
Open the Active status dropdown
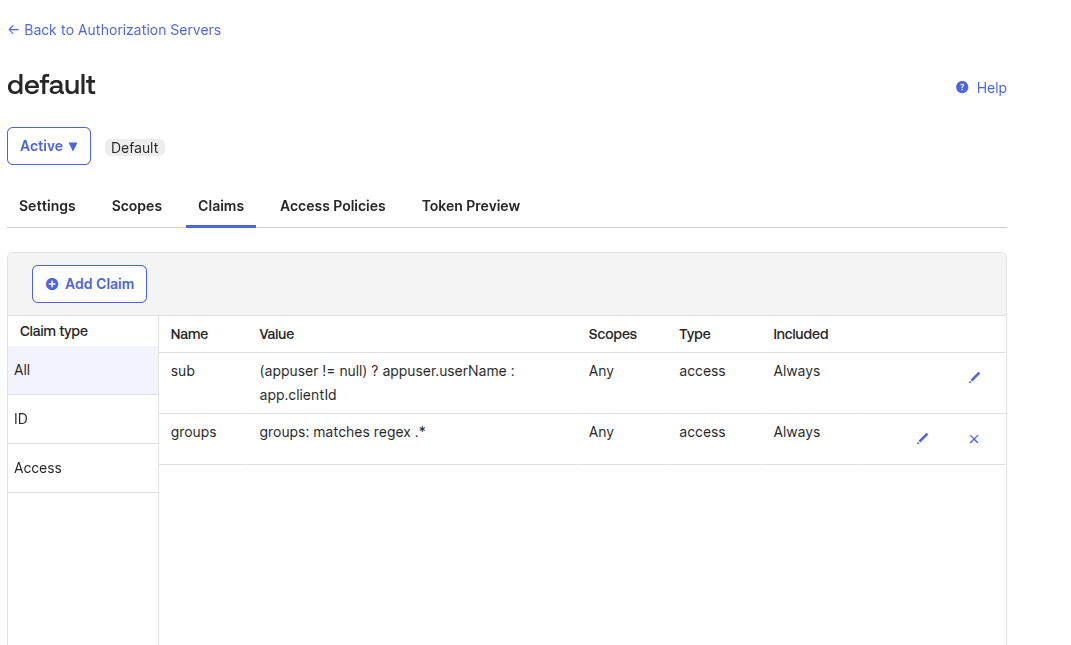(49, 146)
